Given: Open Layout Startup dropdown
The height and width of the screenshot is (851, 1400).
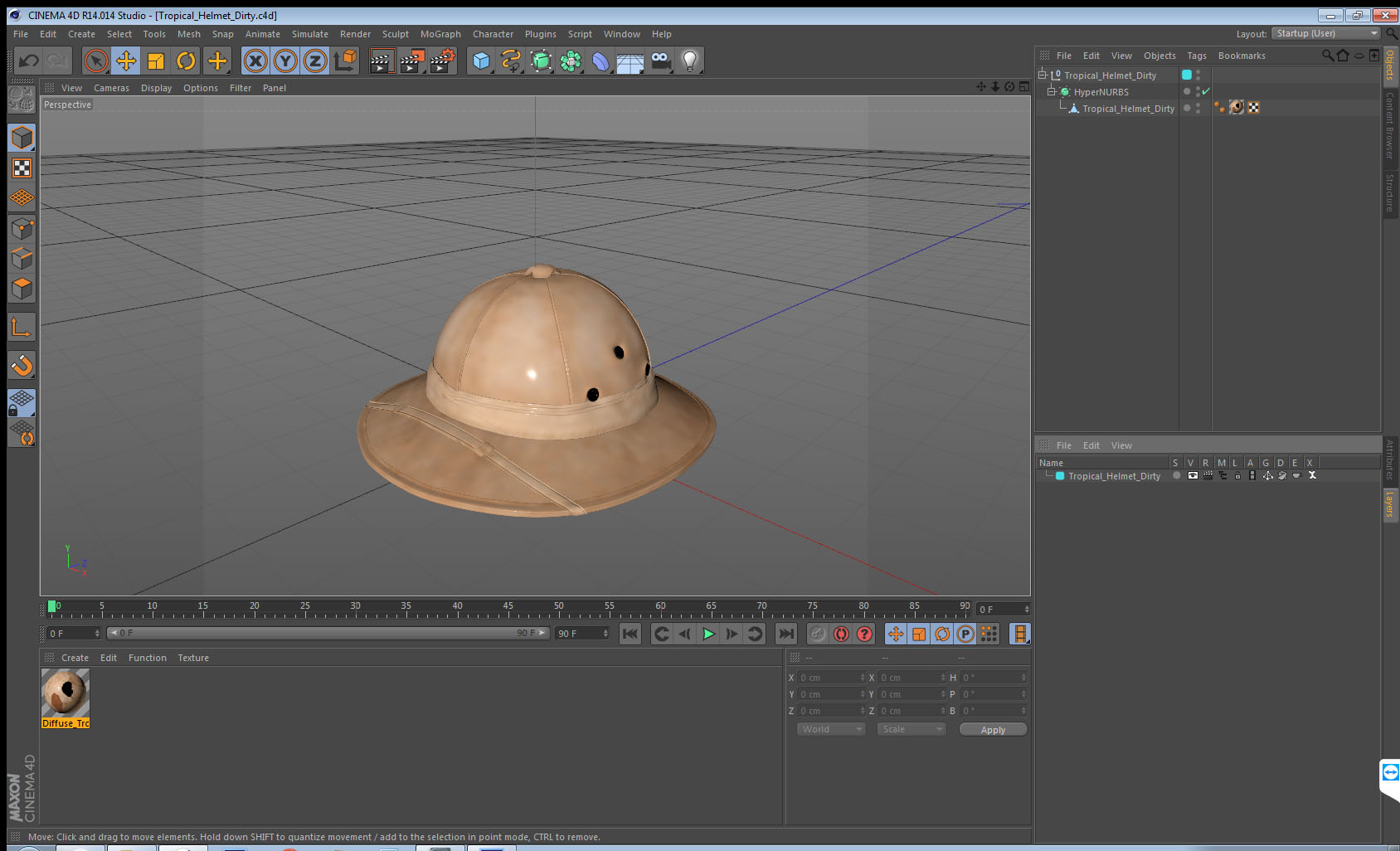Looking at the screenshot, I should [x=1326, y=33].
